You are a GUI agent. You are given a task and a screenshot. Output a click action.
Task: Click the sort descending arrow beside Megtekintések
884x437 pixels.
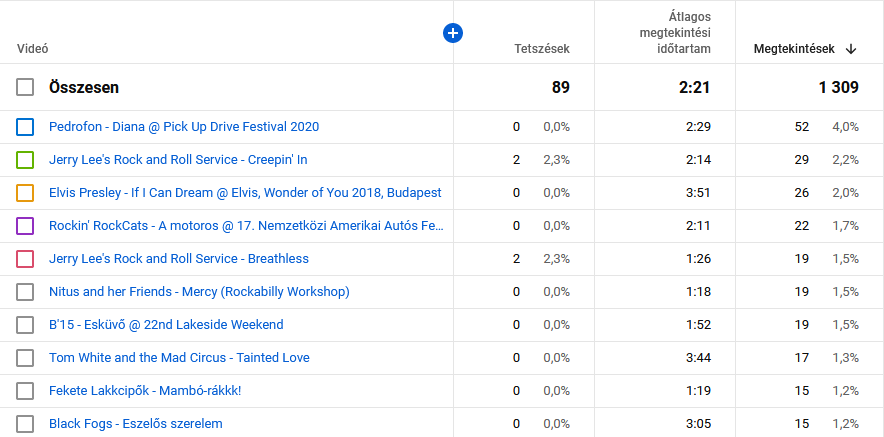pyautogui.click(x=851, y=48)
